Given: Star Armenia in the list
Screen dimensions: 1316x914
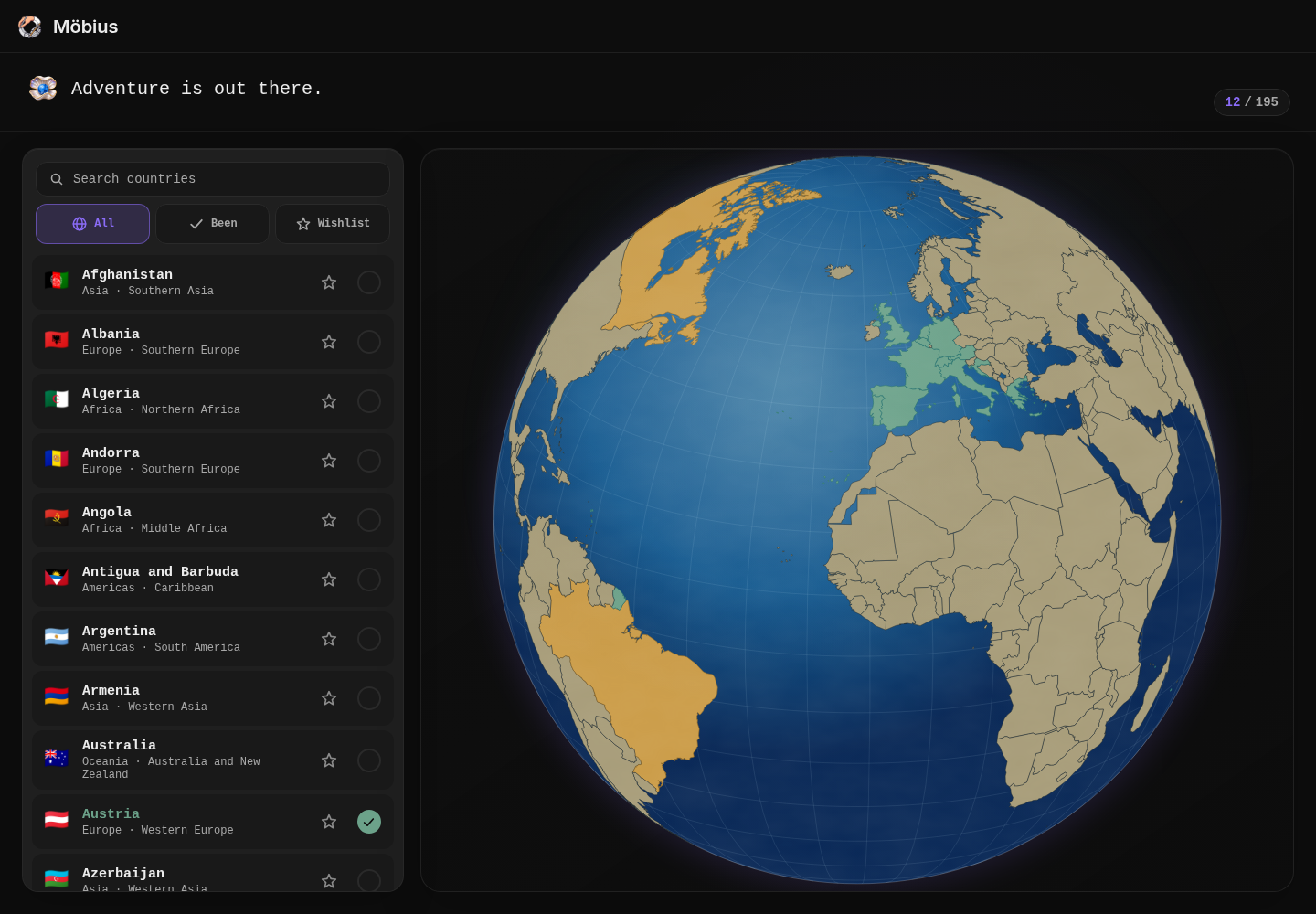Looking at the screenshot, I should tap(329, 698).
